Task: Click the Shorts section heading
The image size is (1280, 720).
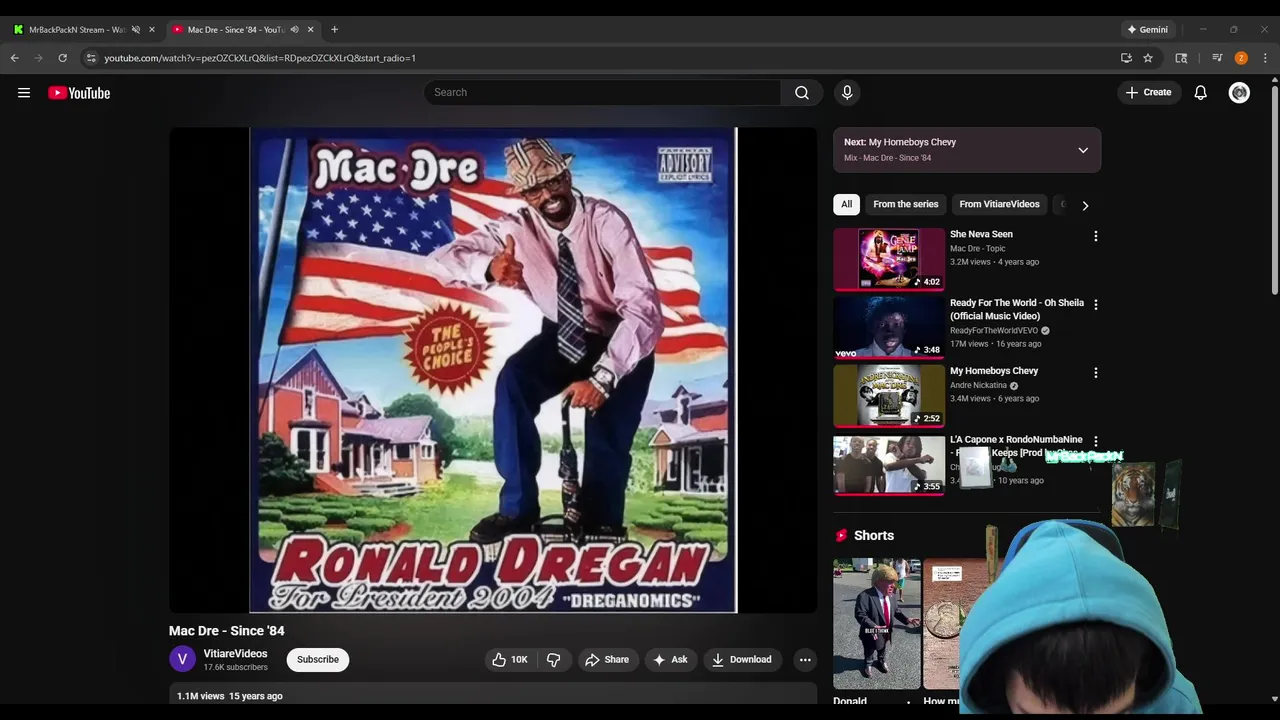Action: [874, 536]
